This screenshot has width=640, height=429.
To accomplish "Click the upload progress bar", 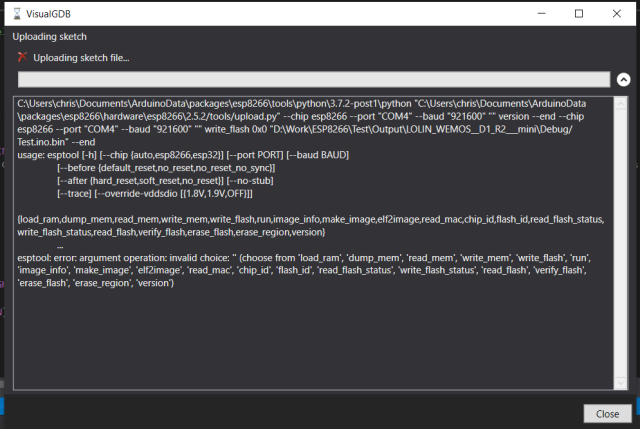I will point(314,79).
